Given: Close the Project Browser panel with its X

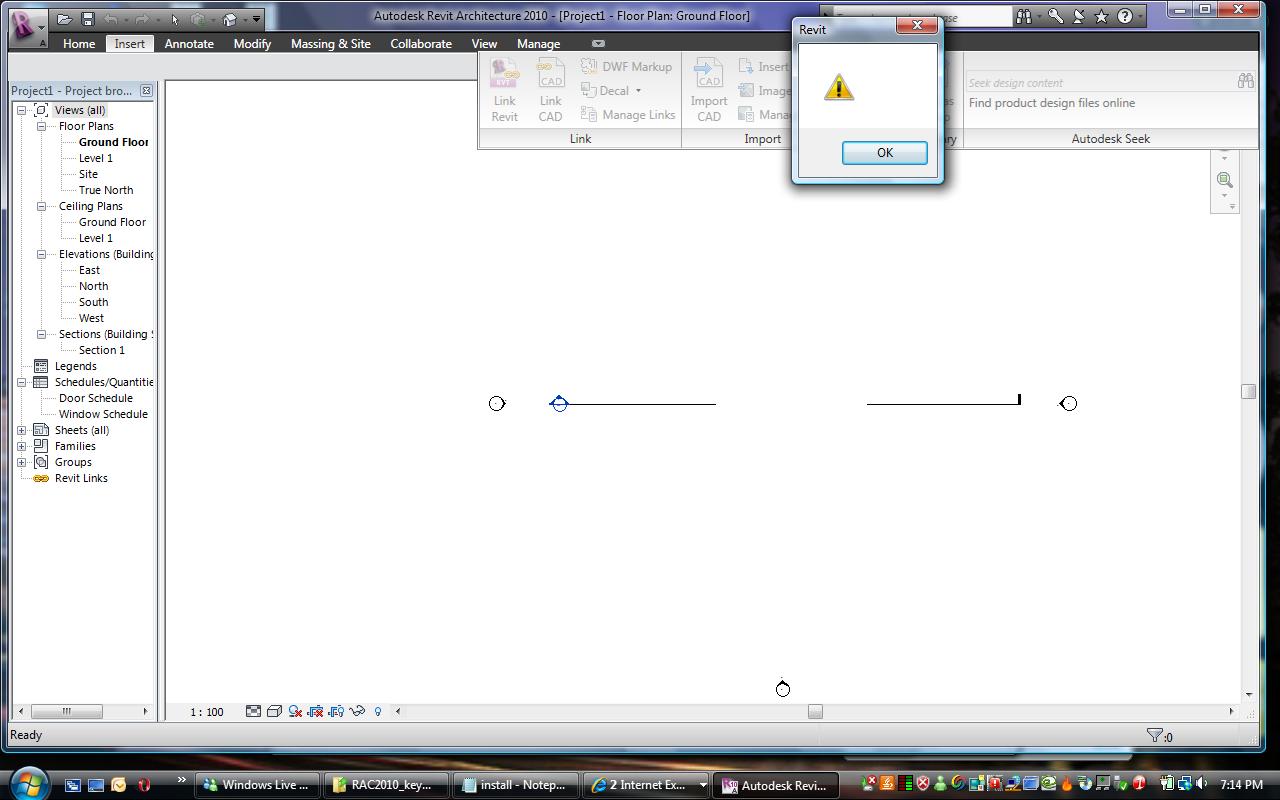Looking at the screenshot, I should pyautogui.click(x=146, y=91).
